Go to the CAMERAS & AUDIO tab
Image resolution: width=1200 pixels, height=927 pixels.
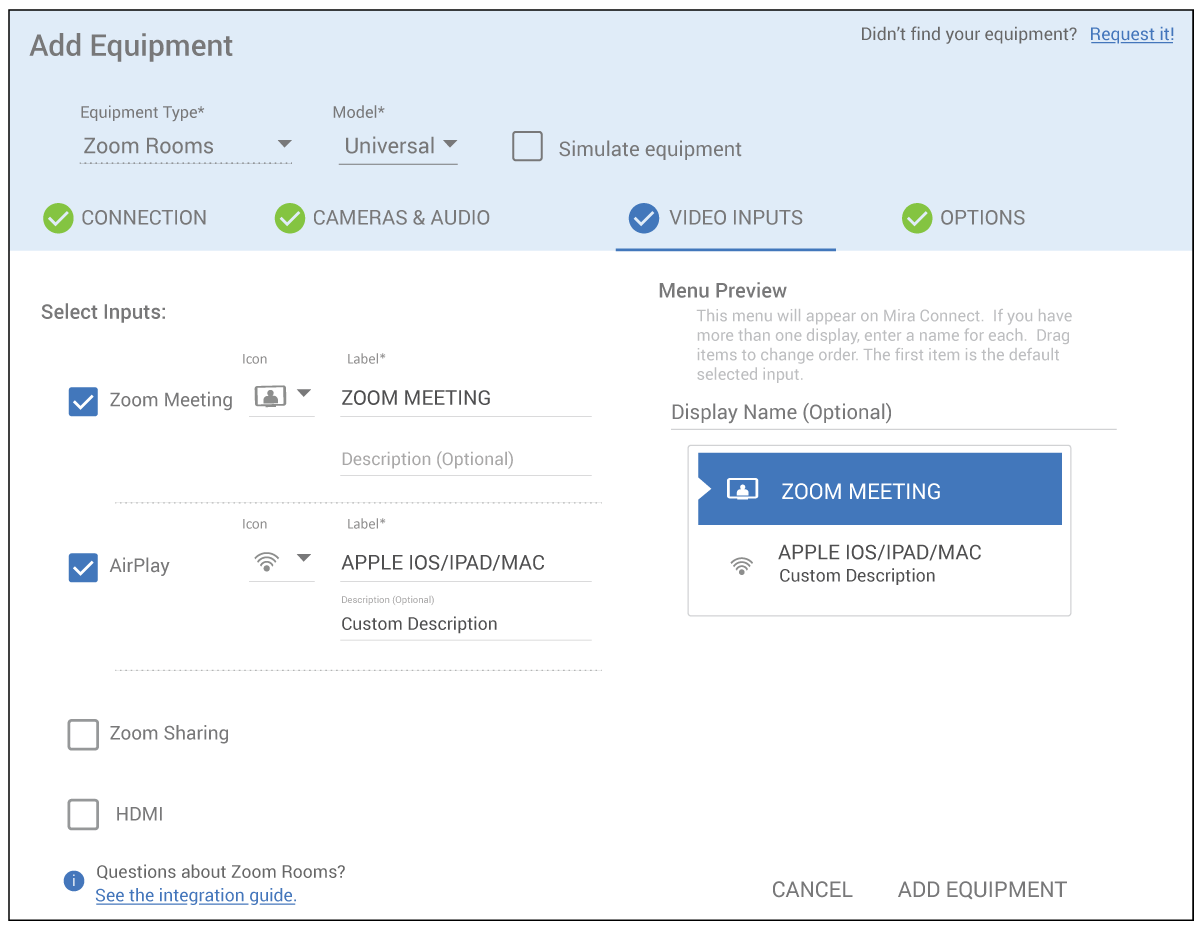click(x=400, y=218)
